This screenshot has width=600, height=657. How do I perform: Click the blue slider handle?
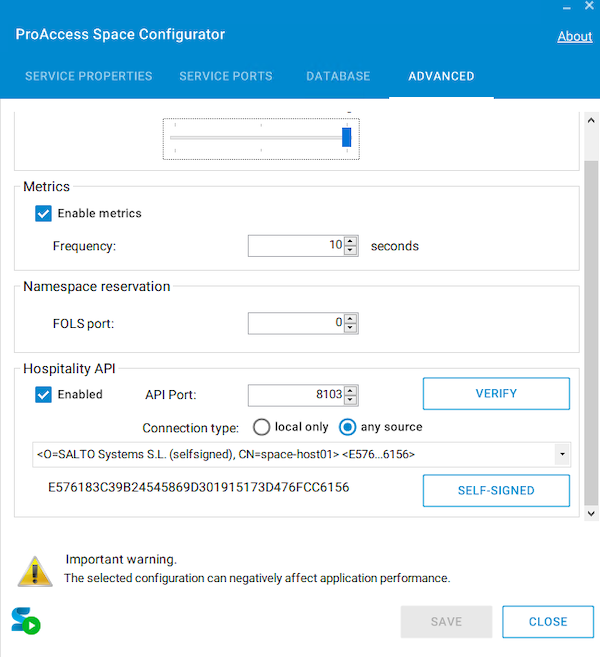[347, 137]
